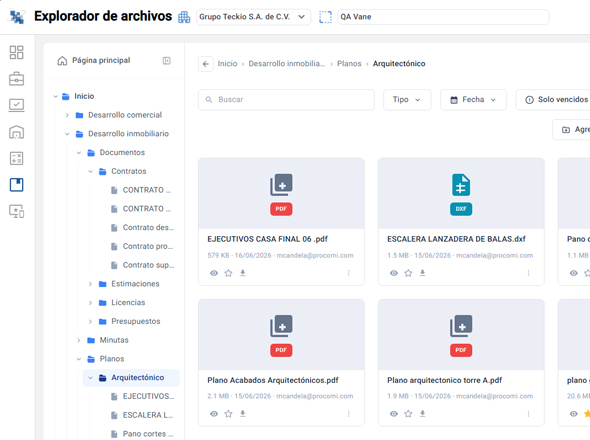Star Plano arquitectonico torre A as favorite
The image size is (590, 440).
click(x=408, y=414)
